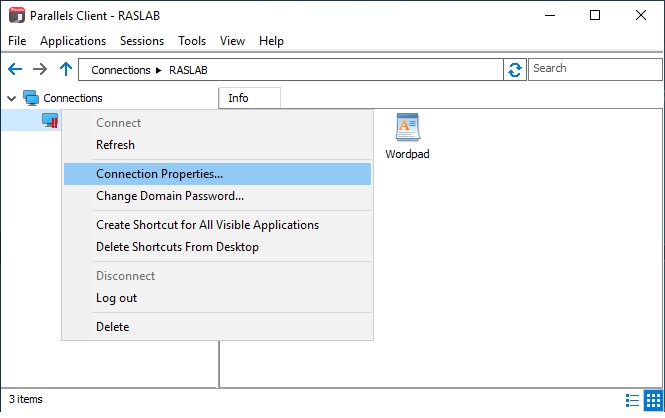665x418 pixels.
Task: Select the RASLAB connection icon in tree
Action: coord(50,120)
